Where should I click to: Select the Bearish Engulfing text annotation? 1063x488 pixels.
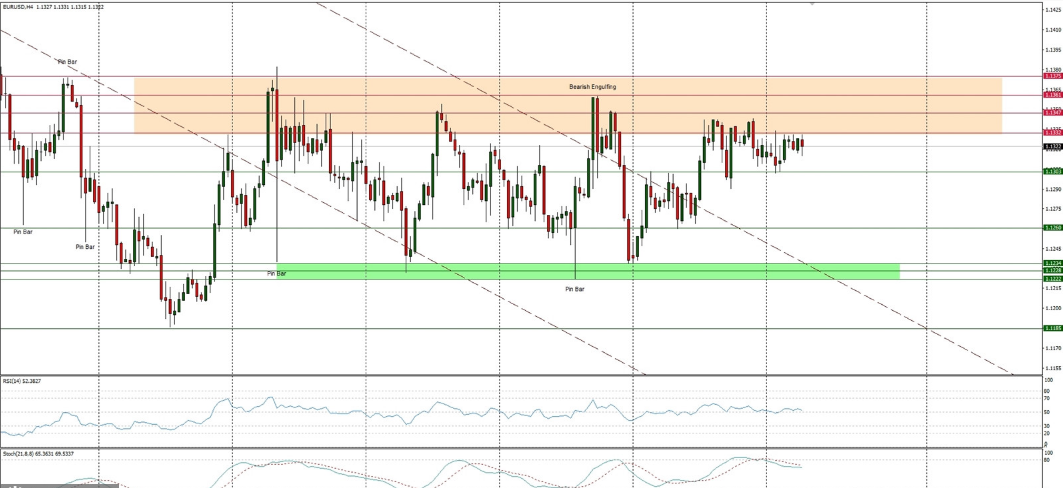coord(592,87)
